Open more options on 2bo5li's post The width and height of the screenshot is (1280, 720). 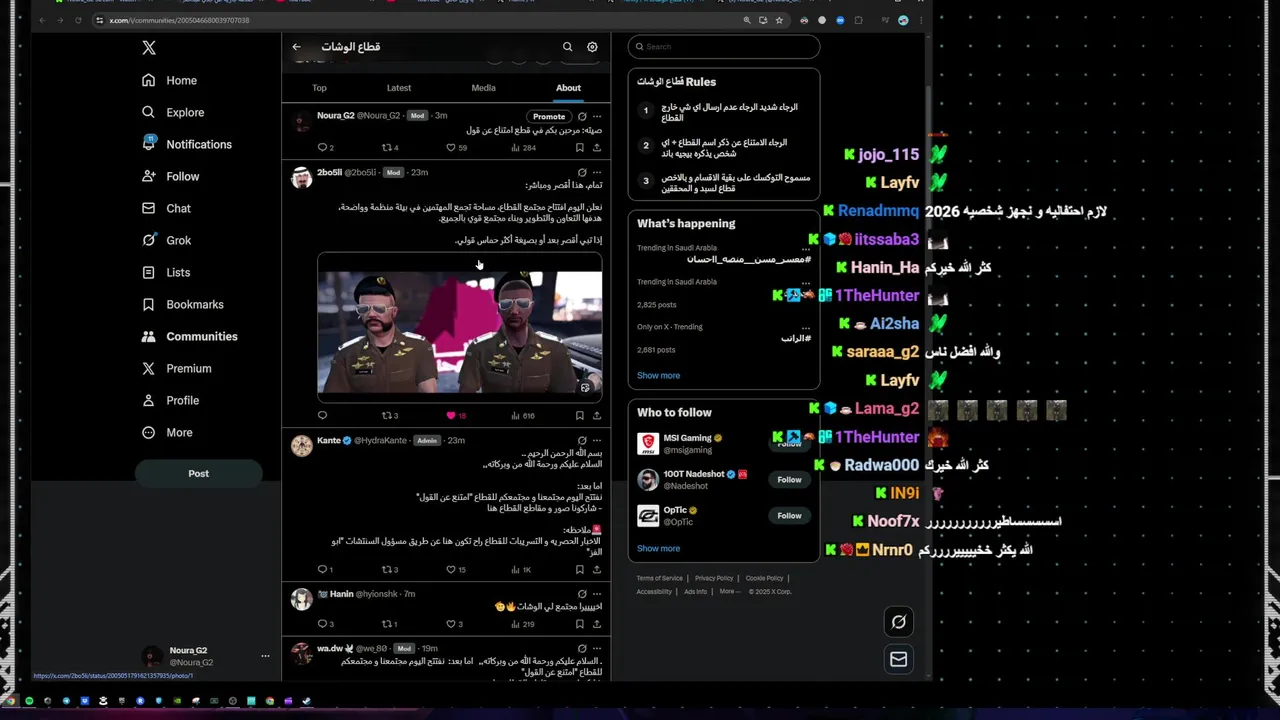597,172
